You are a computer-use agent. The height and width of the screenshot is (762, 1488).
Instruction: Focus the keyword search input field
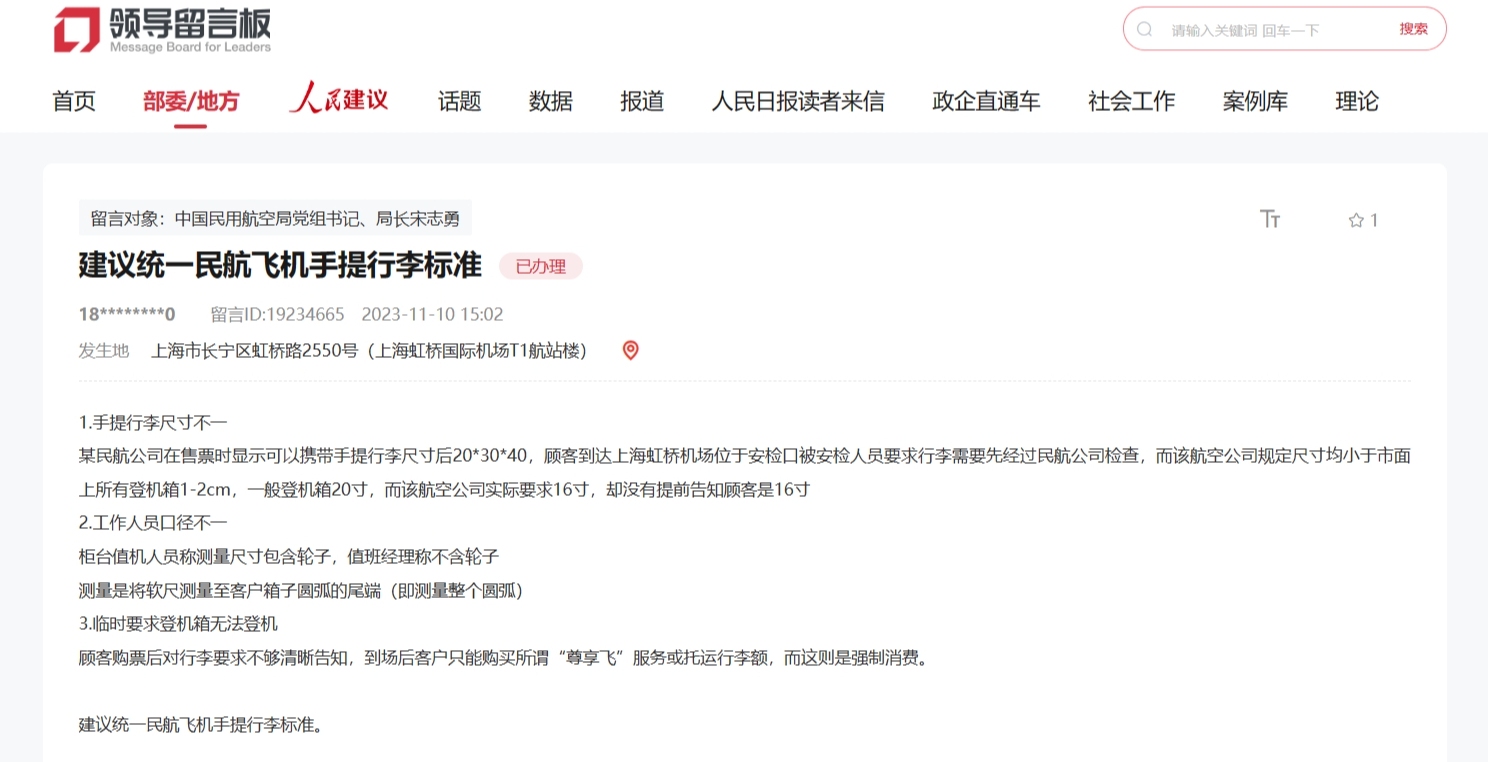tap(1270, 30)
